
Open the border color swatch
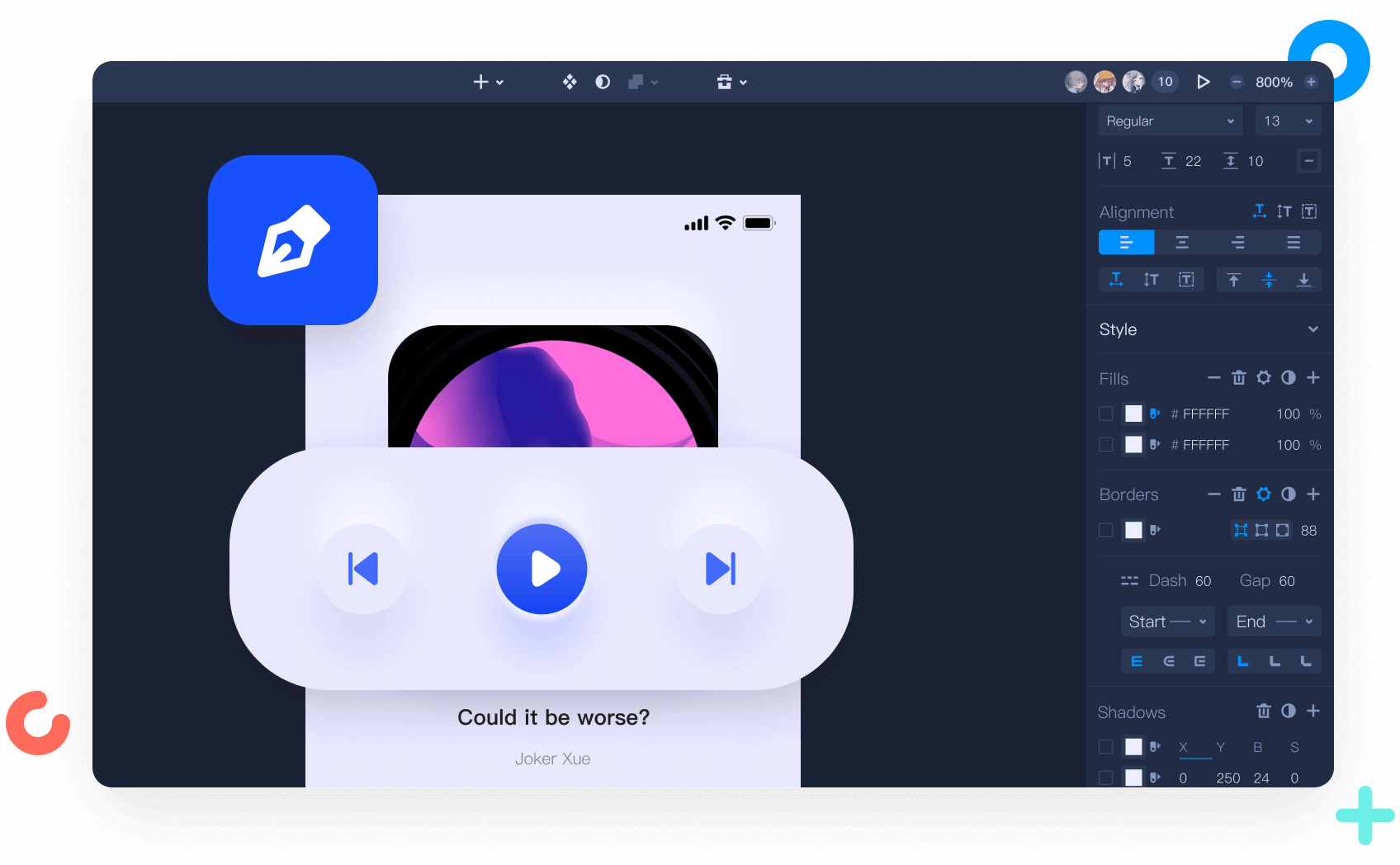coord(1134,530)
